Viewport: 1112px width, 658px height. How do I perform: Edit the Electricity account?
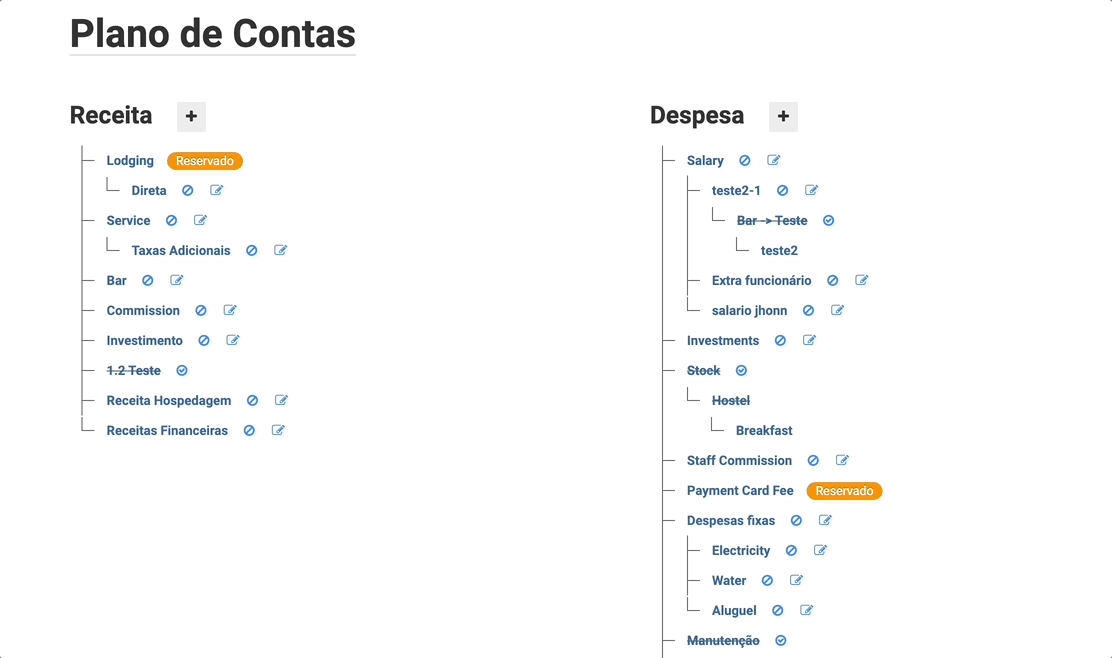821,550
